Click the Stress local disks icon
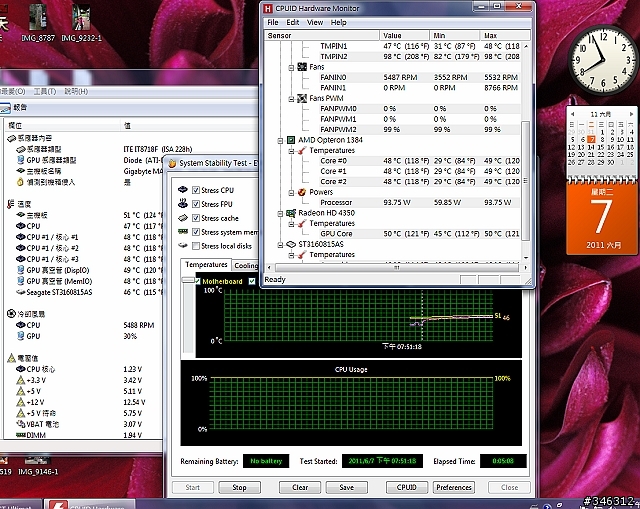Viewport: 640px width, 509px height. [x=183, y=245]
